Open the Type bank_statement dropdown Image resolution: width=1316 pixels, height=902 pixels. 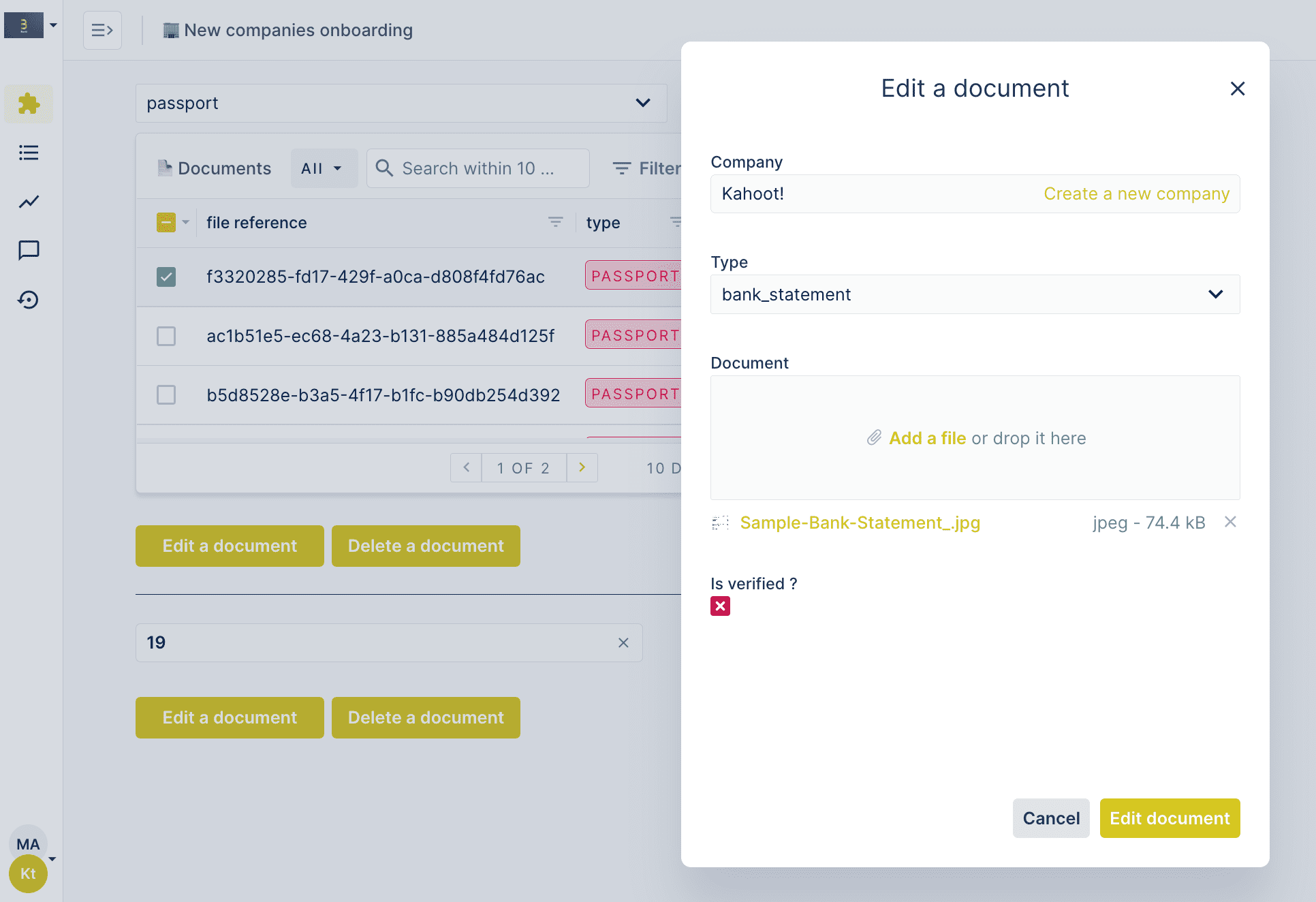(x=975, y=294)
